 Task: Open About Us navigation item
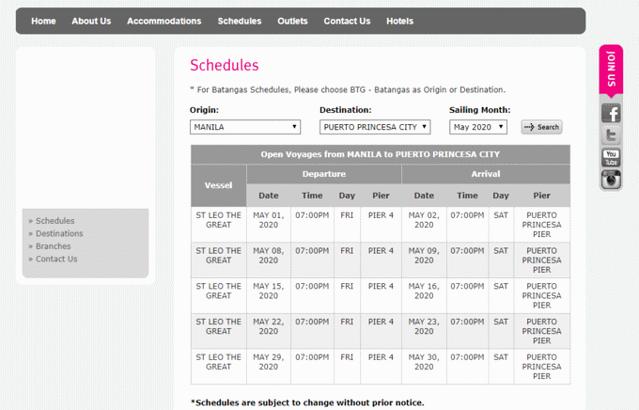coord(91,21)
